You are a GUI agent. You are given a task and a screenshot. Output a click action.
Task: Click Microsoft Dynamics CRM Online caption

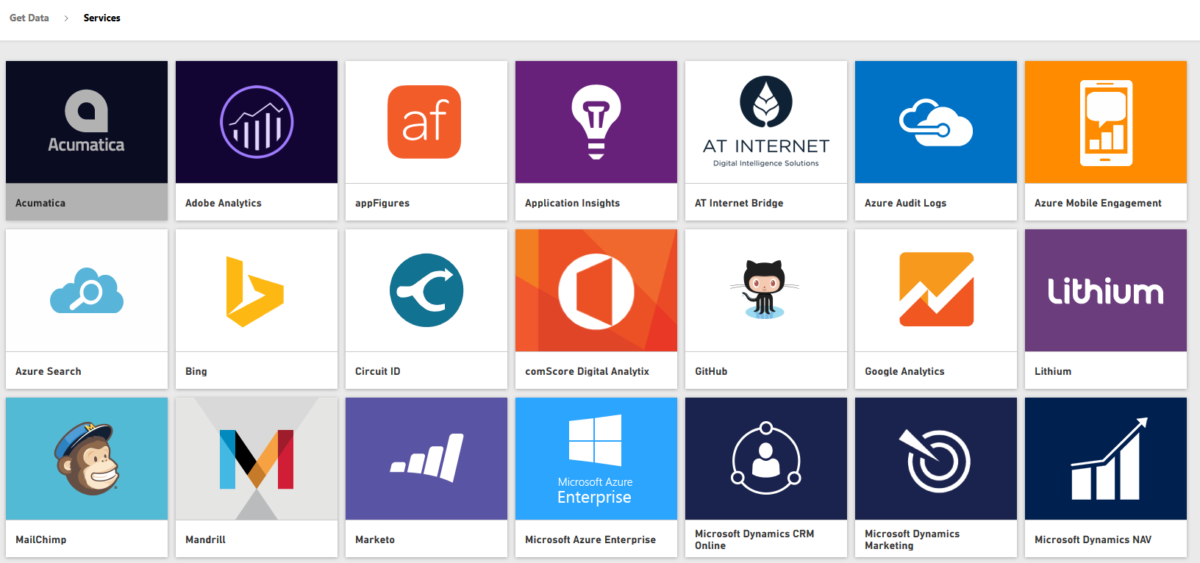click(x=755, y=539)
